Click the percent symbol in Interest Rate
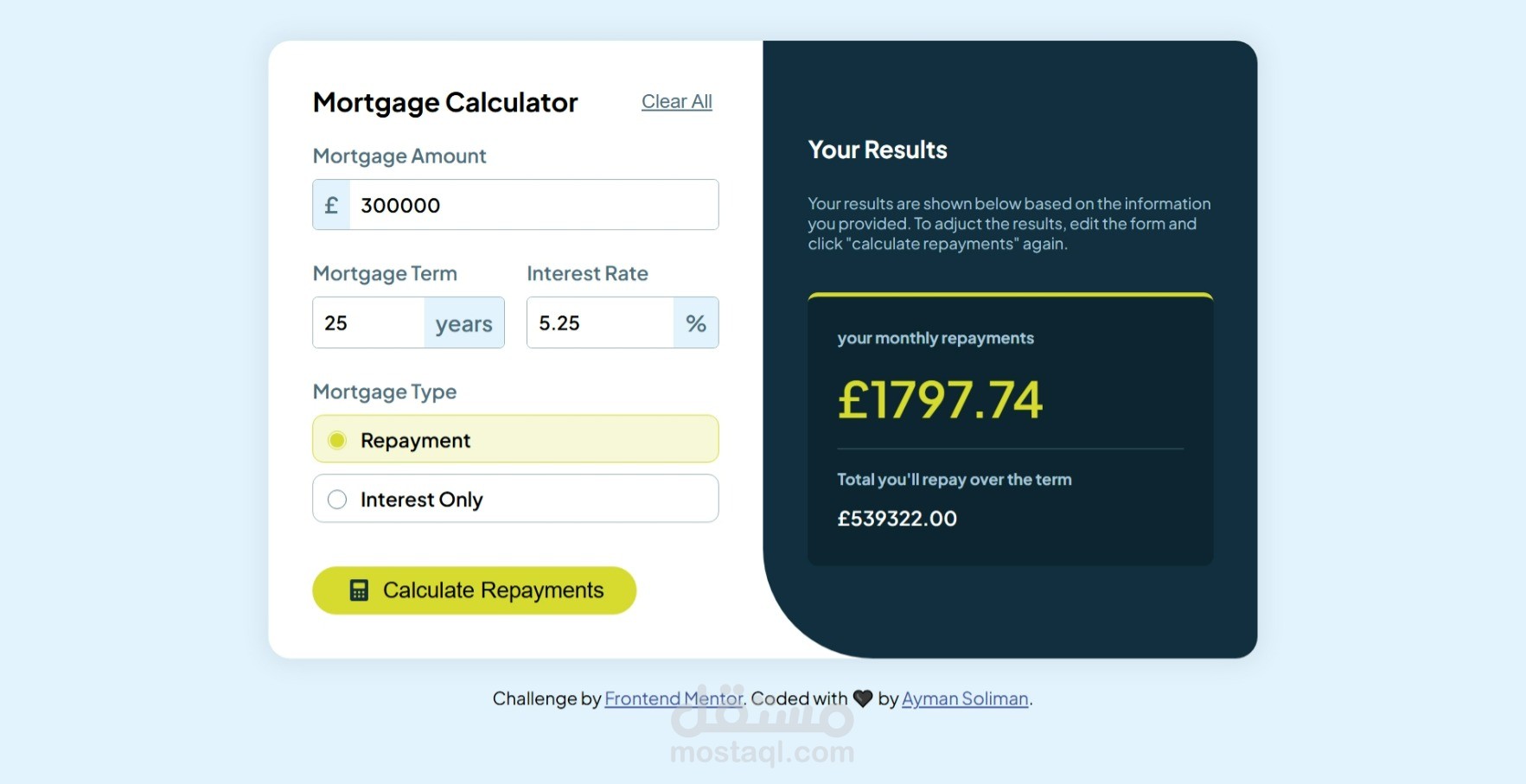This screenshot has height=784, width=1526. [x=696, y=323]
